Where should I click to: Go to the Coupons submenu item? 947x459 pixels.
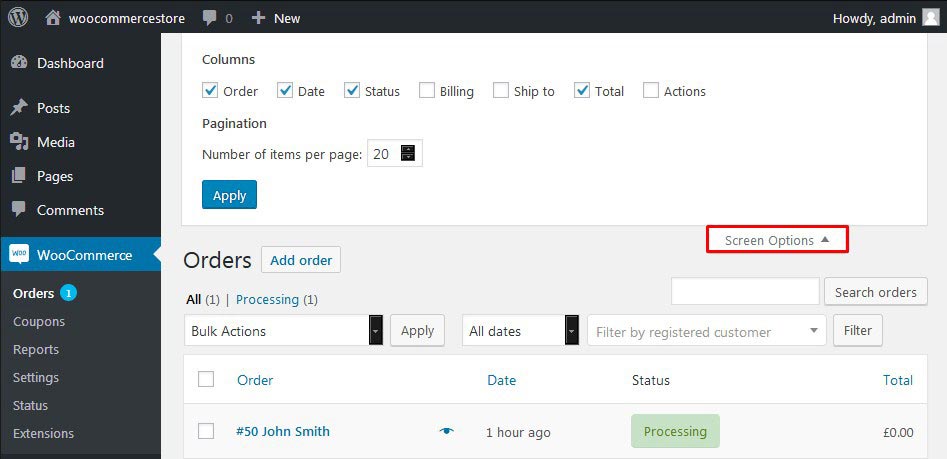[x=39, y=321]
